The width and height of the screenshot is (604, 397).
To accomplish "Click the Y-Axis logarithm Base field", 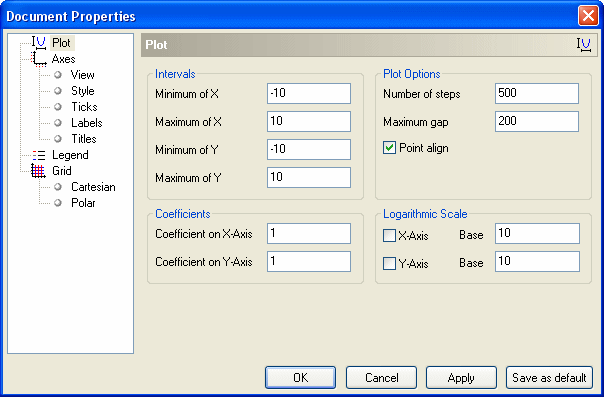I will [537, 261].
